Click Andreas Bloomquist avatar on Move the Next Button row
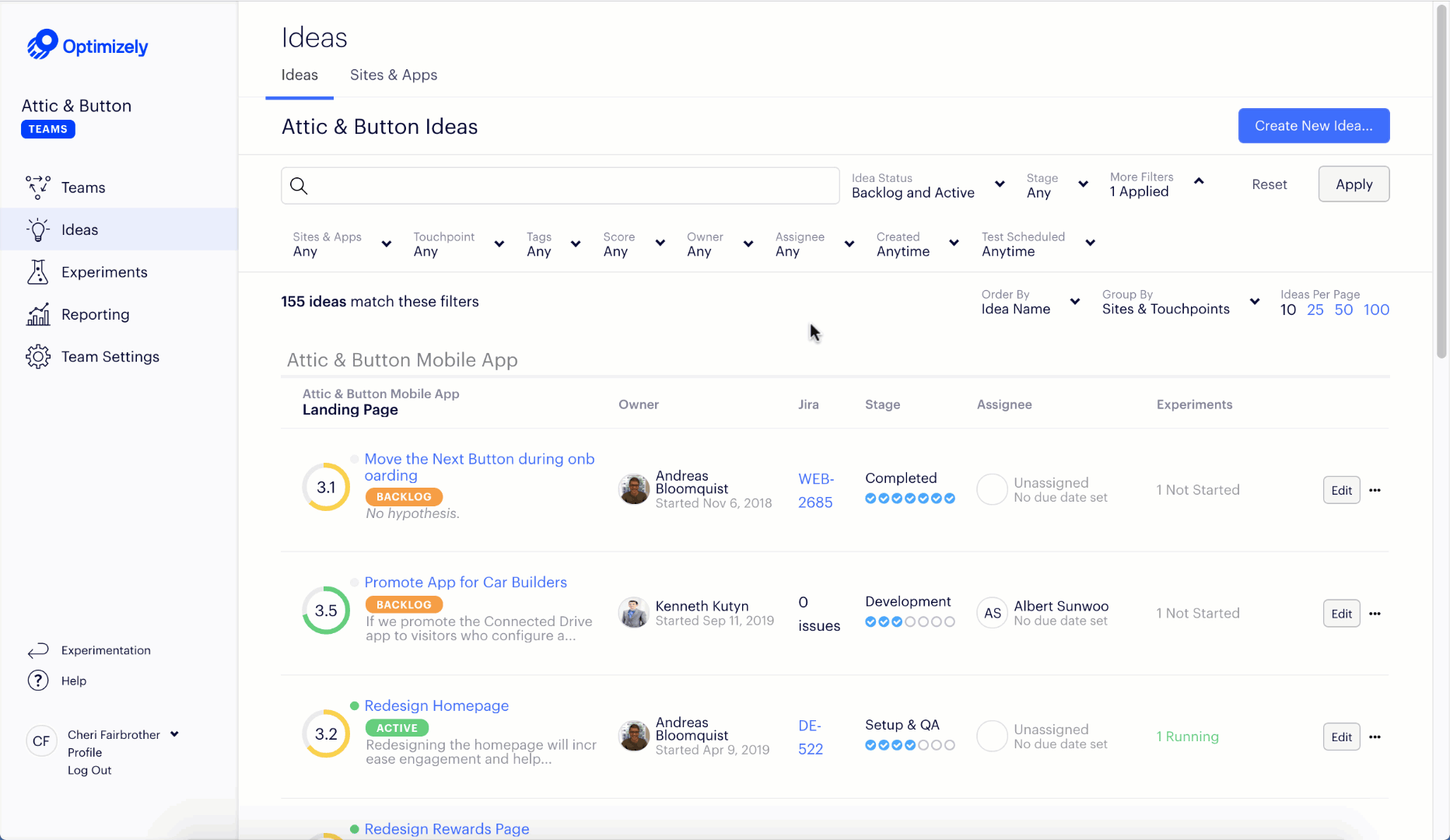This screenshot has width=1450, height=840. [x=634, y=489]
